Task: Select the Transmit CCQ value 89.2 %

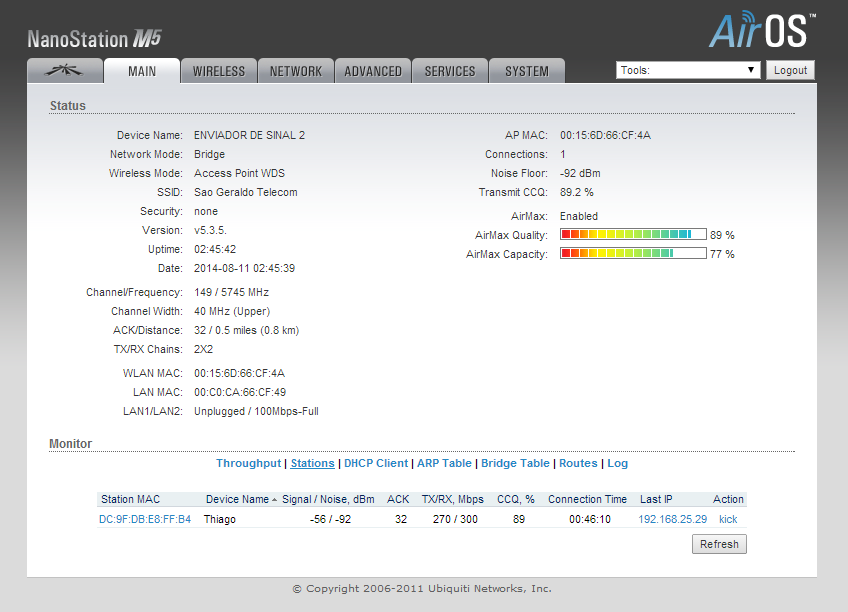Action: click(577, 192)
